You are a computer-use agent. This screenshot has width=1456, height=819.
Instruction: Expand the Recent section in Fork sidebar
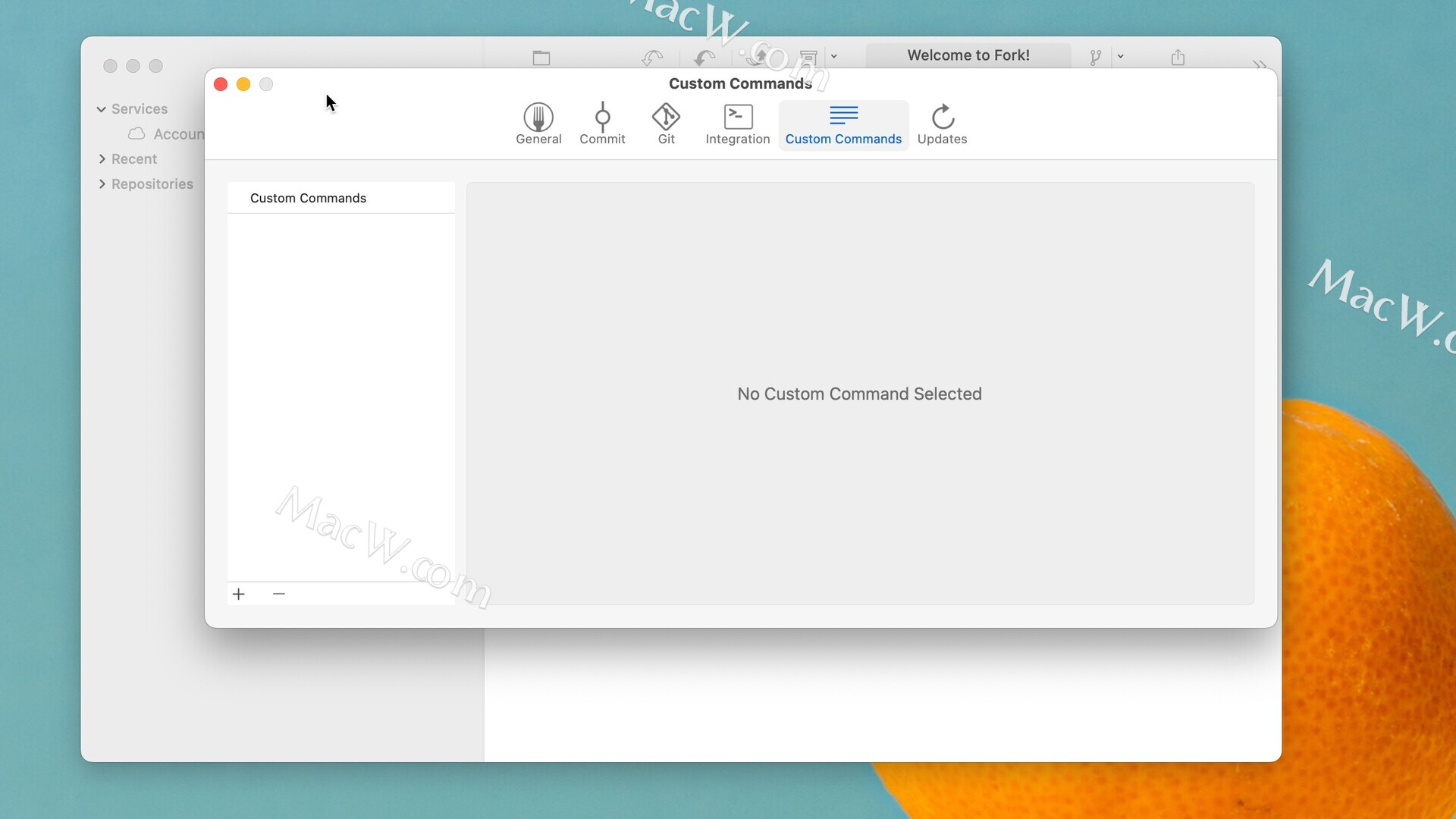(102, 159)
